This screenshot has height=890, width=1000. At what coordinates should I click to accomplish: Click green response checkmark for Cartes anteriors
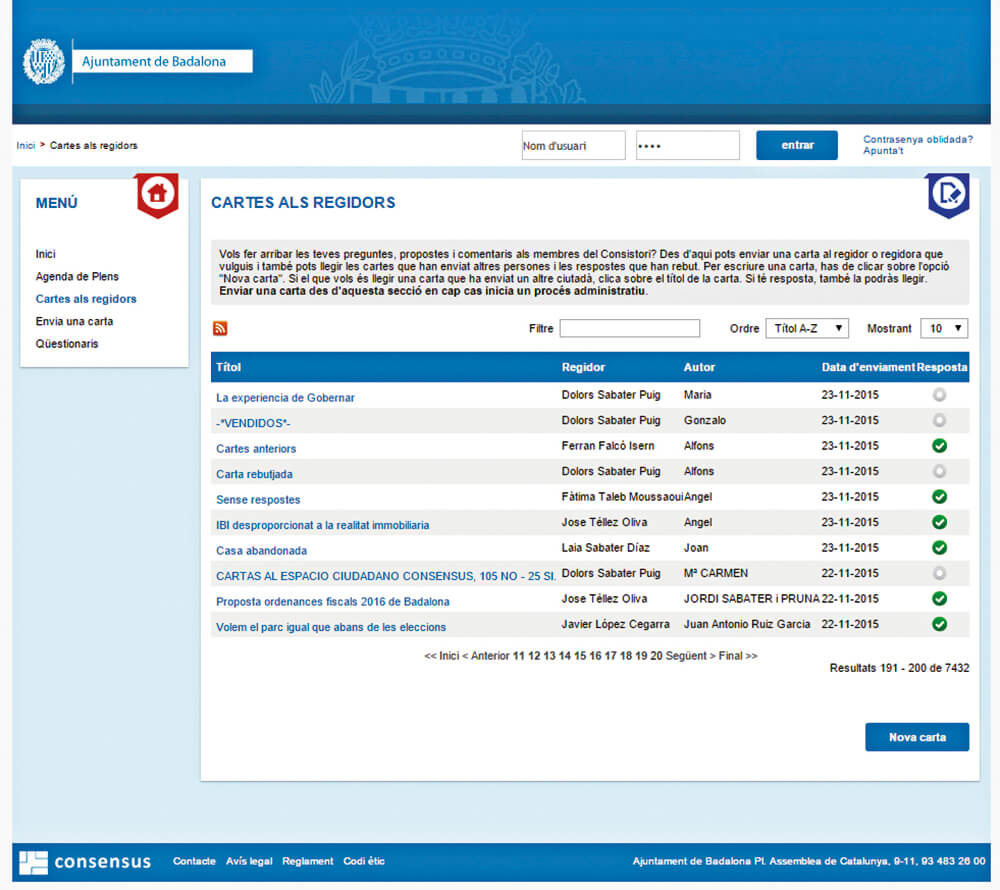tap(939, 446)
